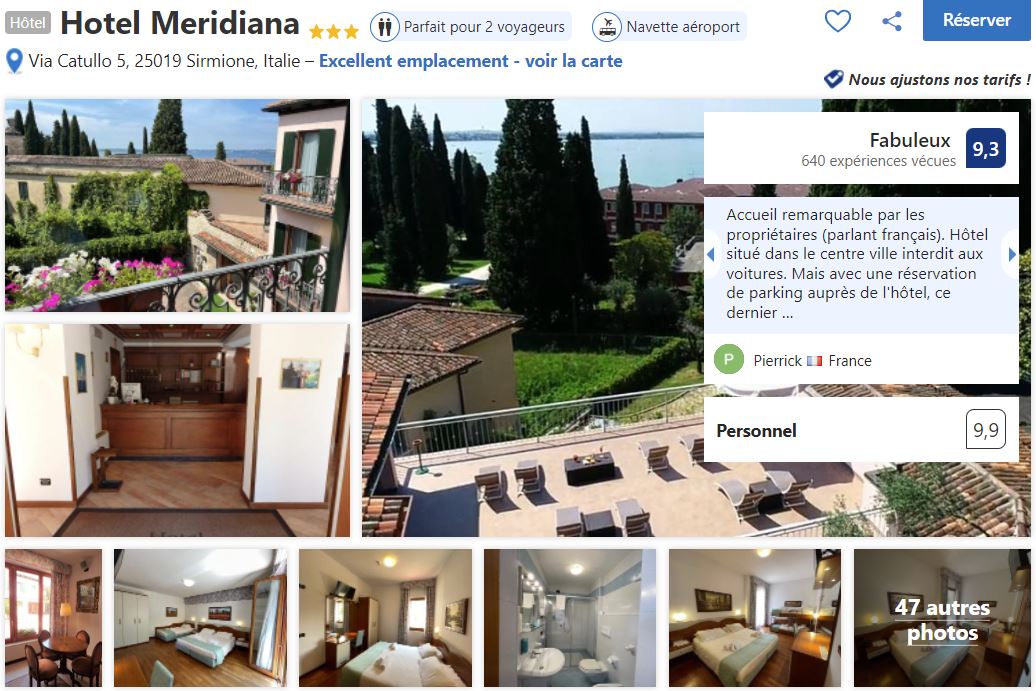Show previous review with left arrow
The width and height of the screenshot is (1036, 691).
[711, 254]
